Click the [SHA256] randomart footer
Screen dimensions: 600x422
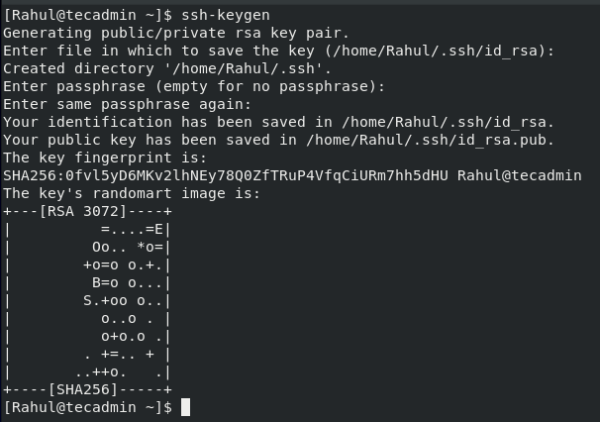[88, 388]
